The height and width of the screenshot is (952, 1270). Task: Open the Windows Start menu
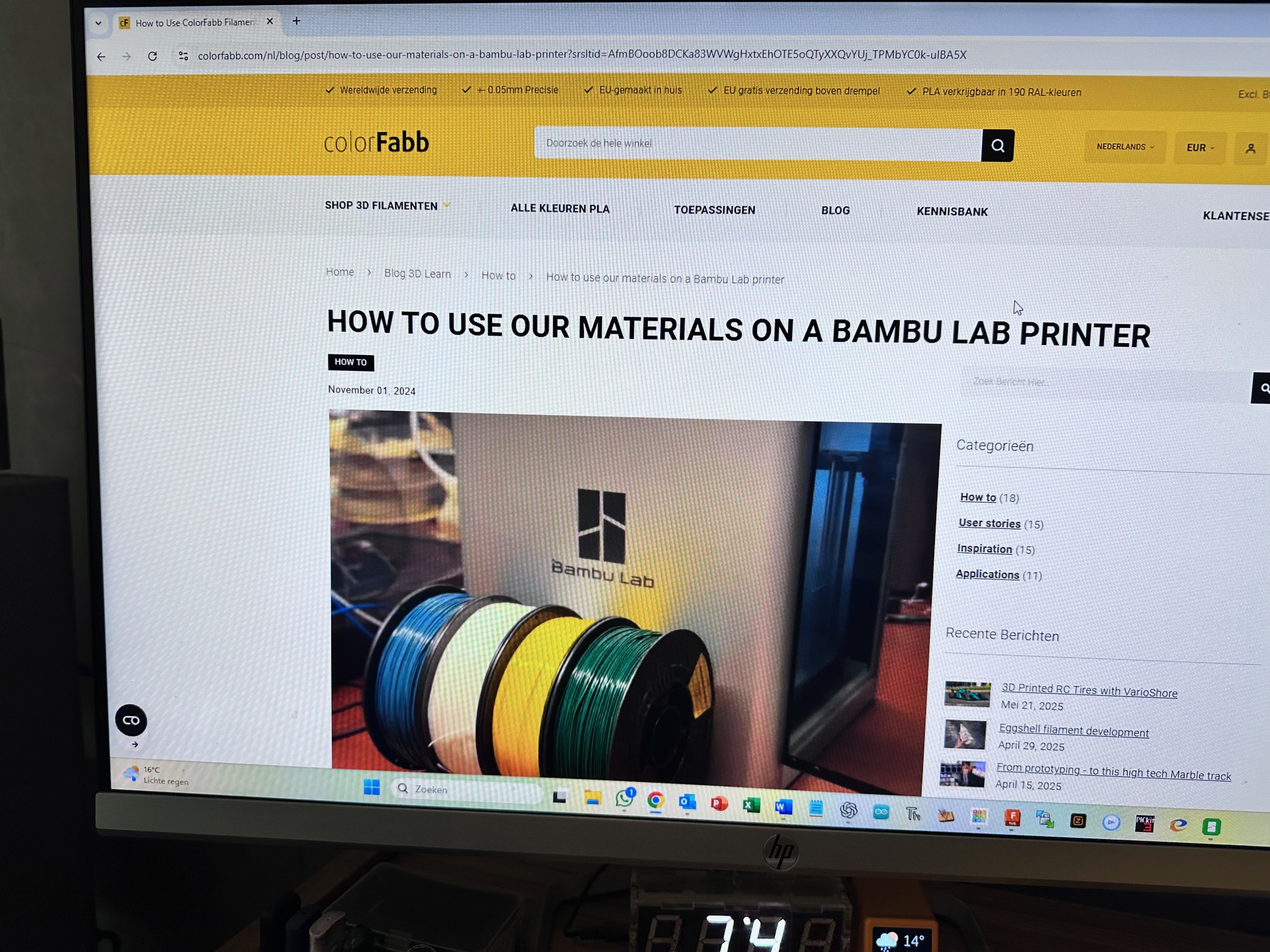pyautogui.click(x=372, y=787)
